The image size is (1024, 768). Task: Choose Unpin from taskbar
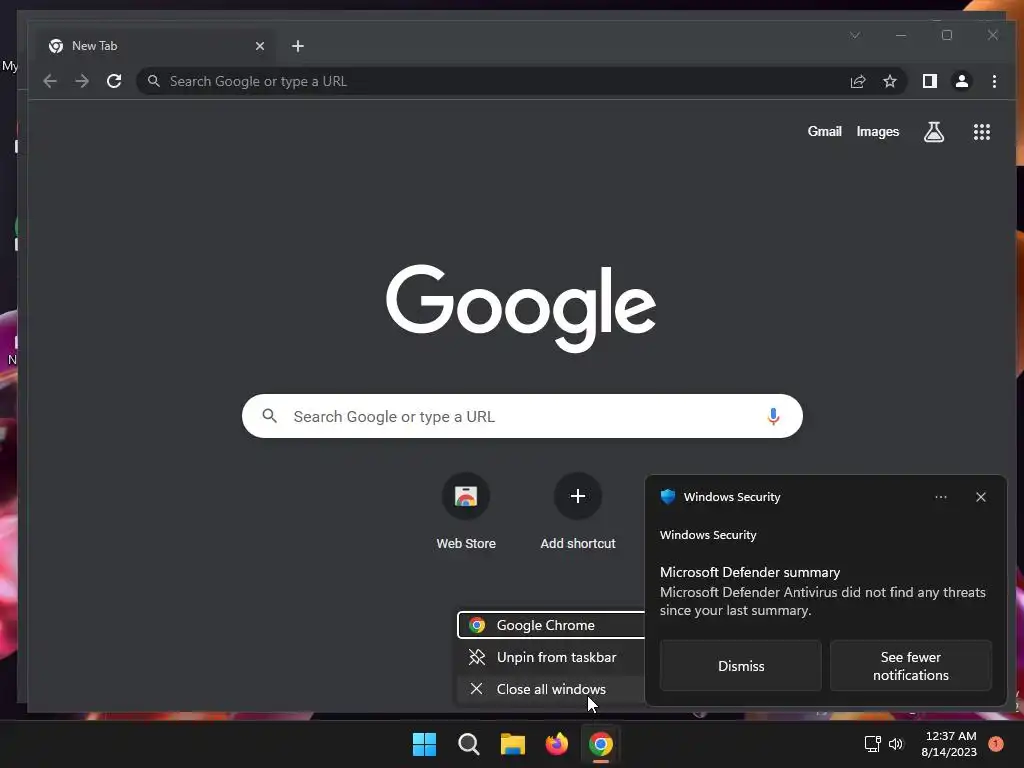click(552, 657)
